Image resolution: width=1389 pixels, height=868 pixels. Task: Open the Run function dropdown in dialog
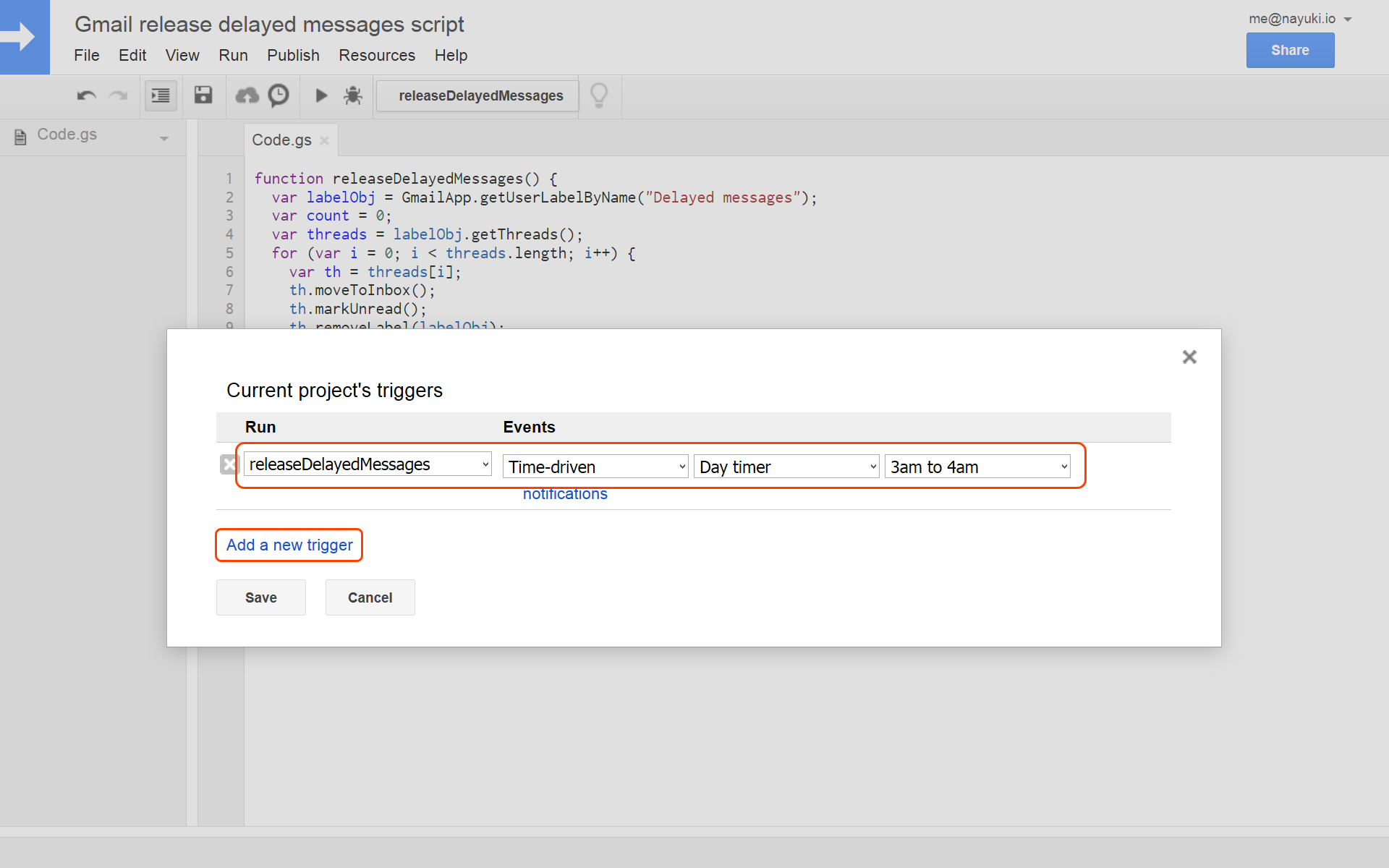point(368,464)
